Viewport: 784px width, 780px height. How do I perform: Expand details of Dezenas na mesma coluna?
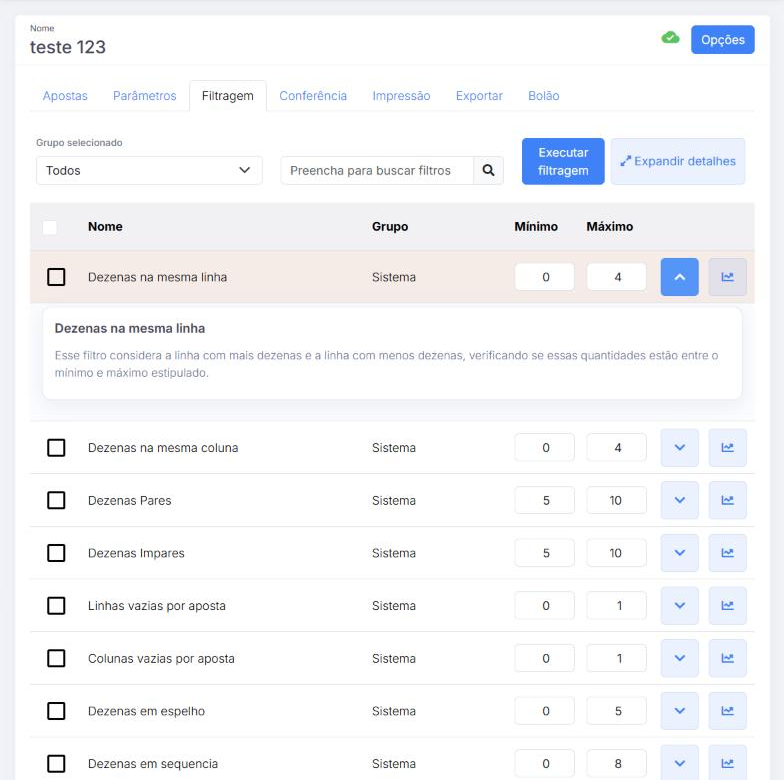click(x=680, y=448)
